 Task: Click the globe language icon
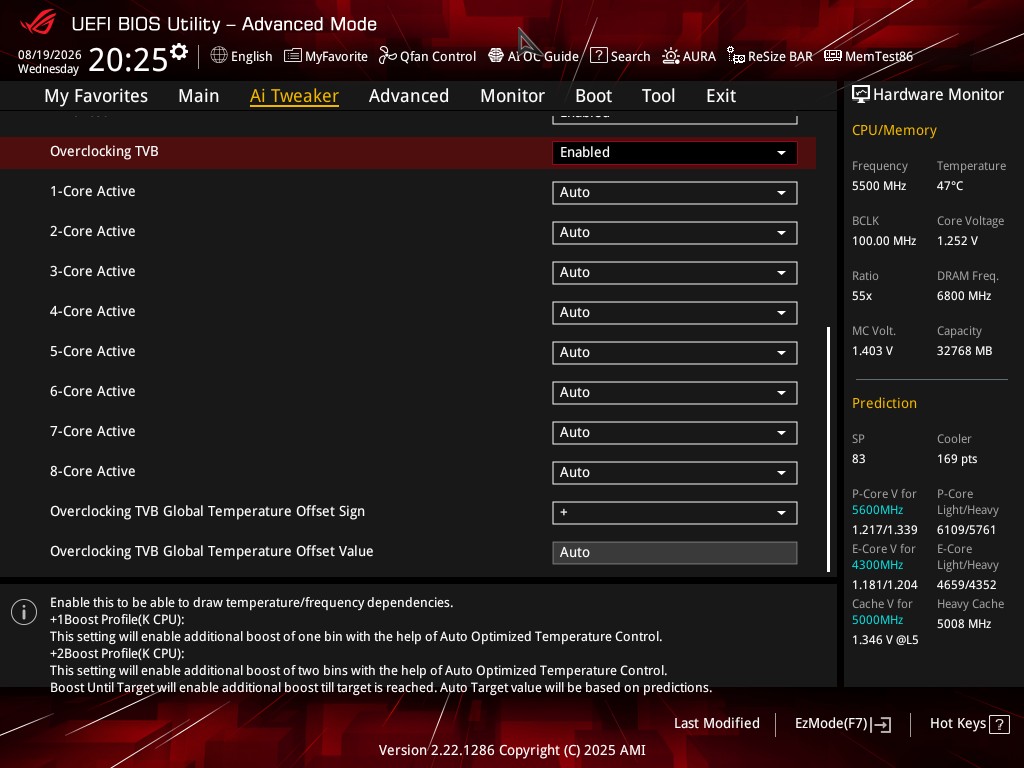[x=219, y=56]
